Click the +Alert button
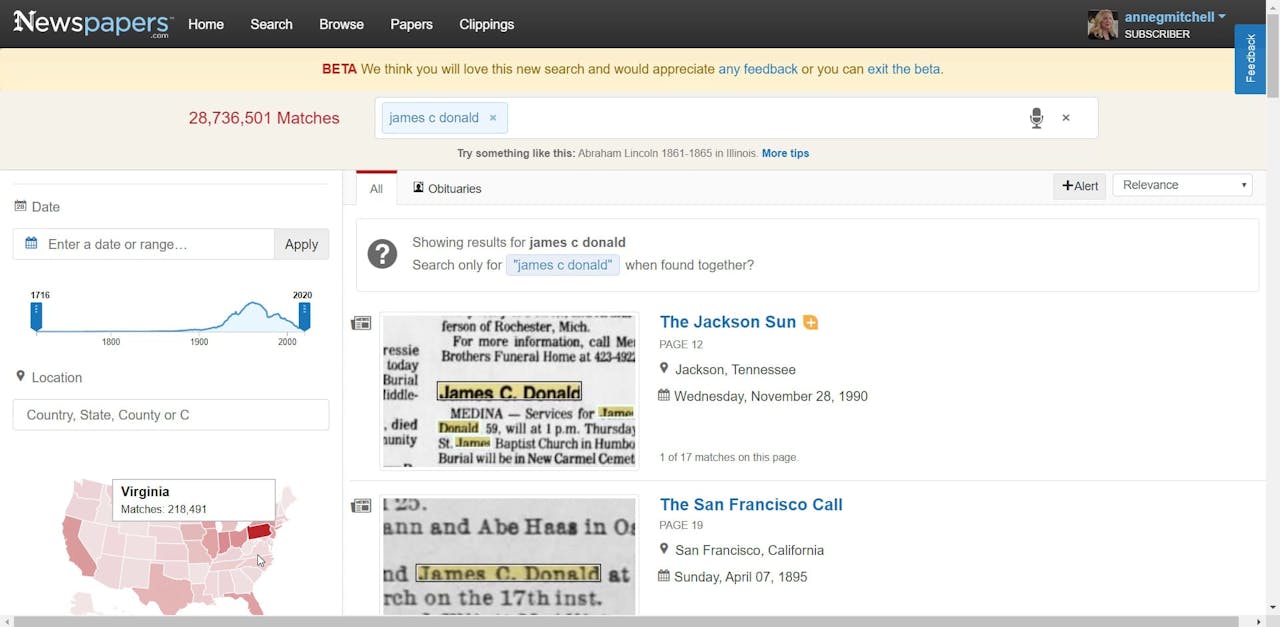 click(1079, 186)
